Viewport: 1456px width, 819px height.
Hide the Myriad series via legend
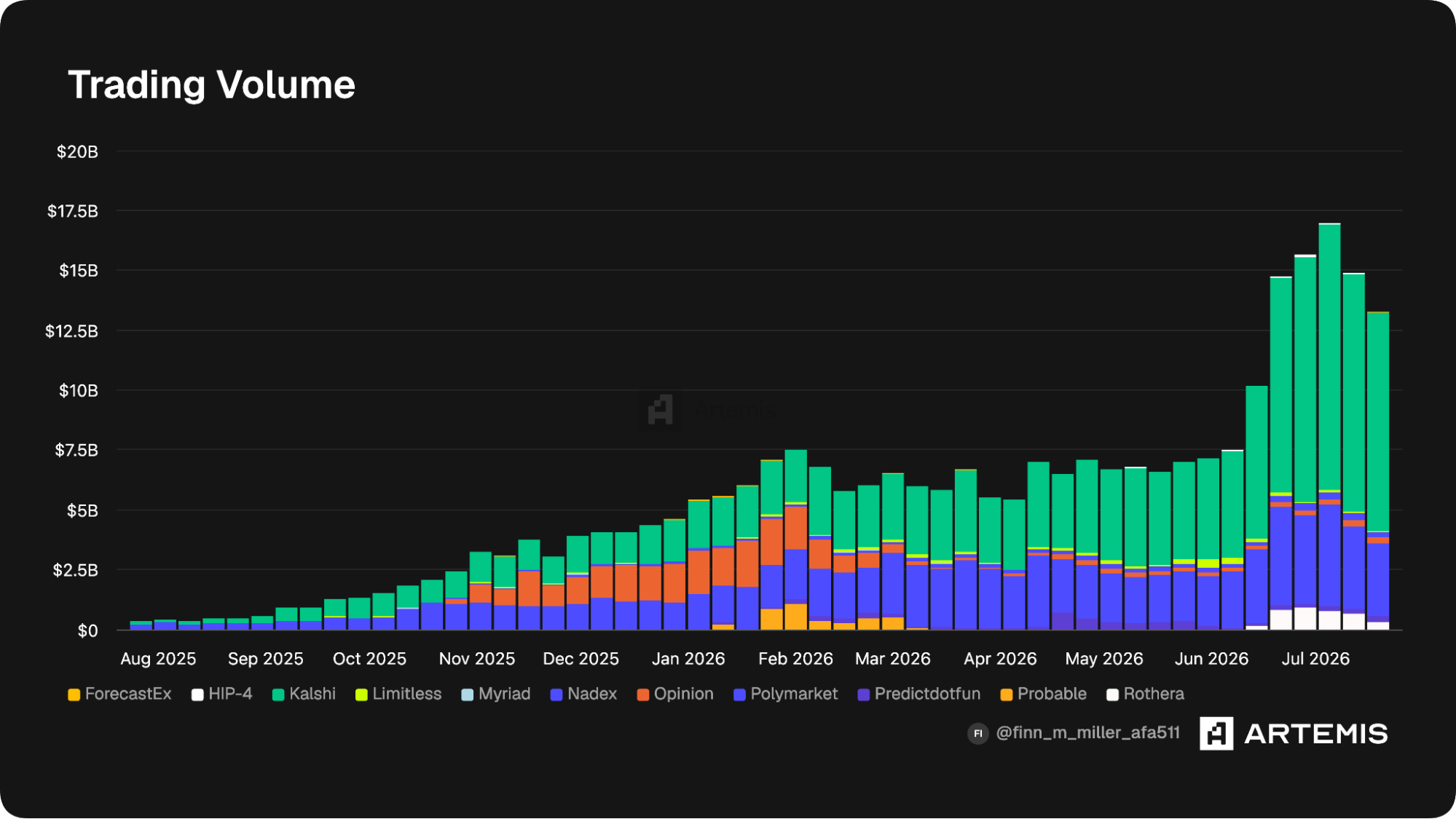click(x=496, y=694)
